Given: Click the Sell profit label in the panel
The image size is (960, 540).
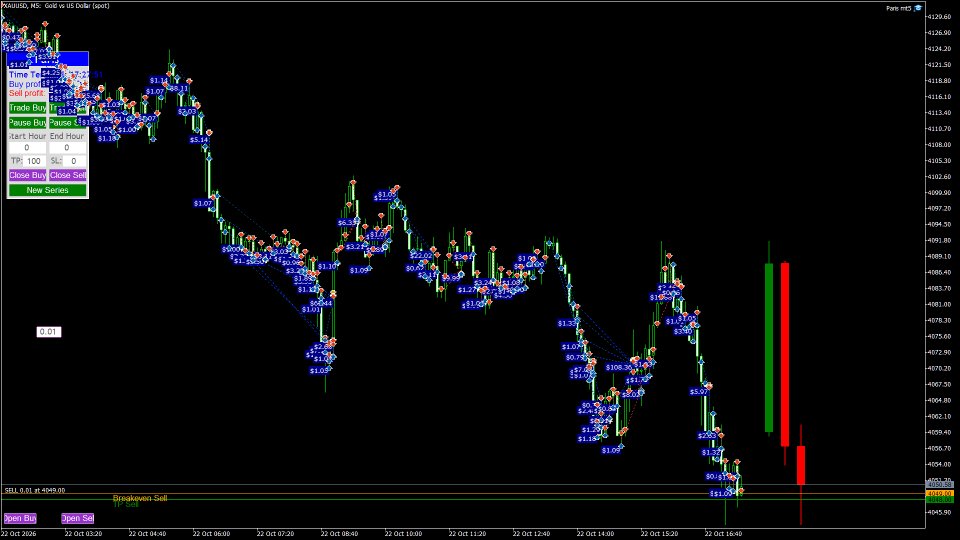Looking at the screenshot, I should [x=26, y=93].
